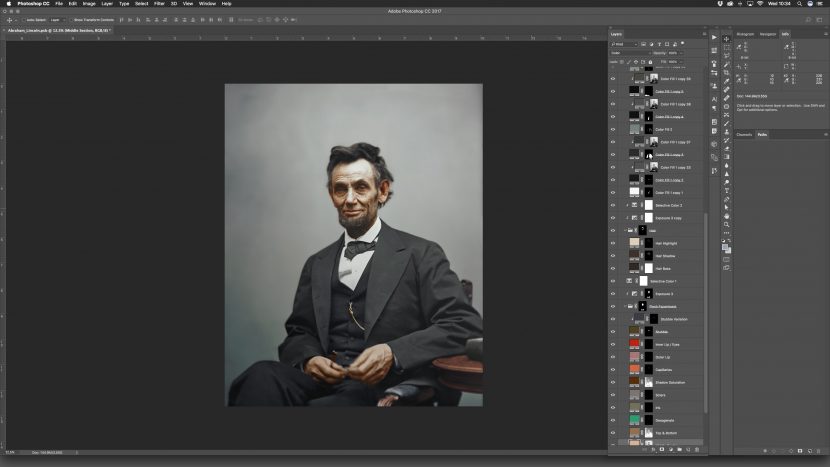Screen dimensions: 830x467
Task: Open the Layers panel options menu
Action: tap(704, 34)
